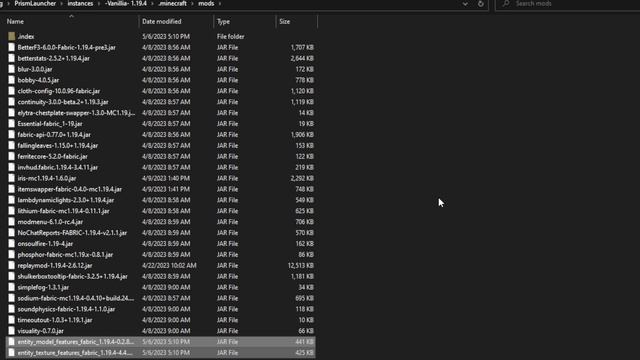
Task: Click the itemswapper jar file icon
Action: click(x=11, y=189)
